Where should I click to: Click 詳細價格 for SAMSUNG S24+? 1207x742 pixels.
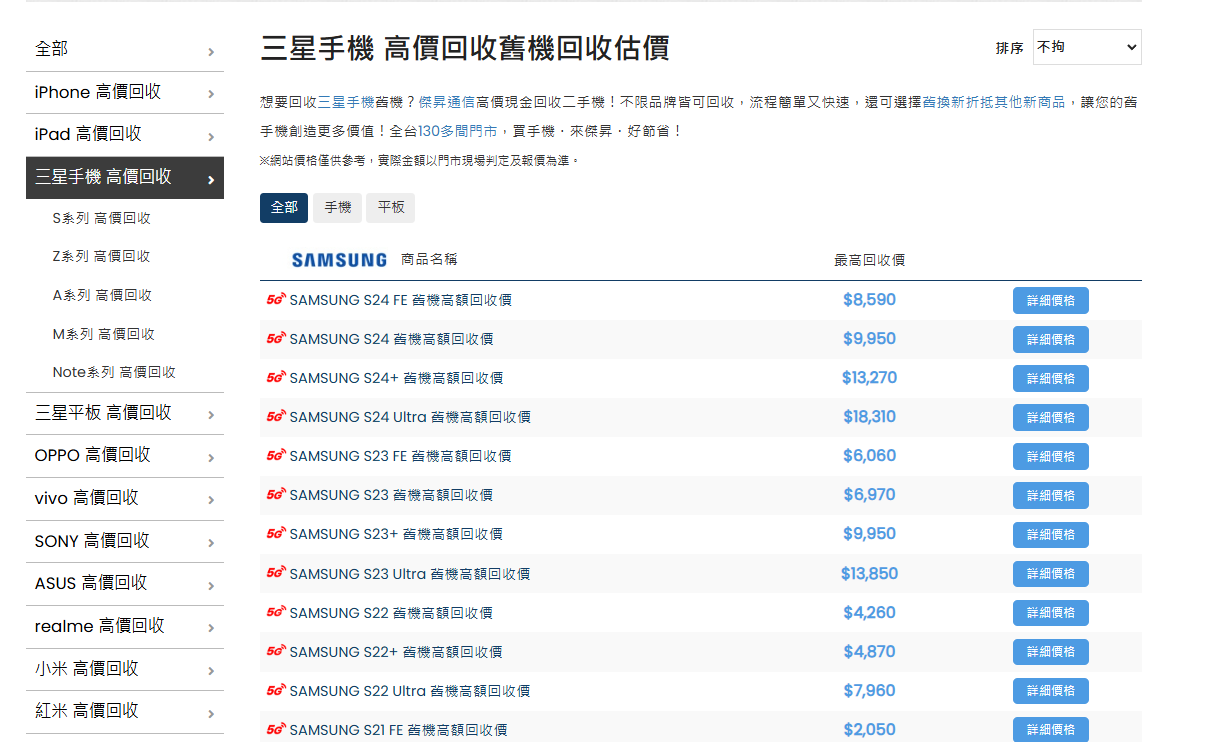pyautogui.click(x=1050, y=378)
